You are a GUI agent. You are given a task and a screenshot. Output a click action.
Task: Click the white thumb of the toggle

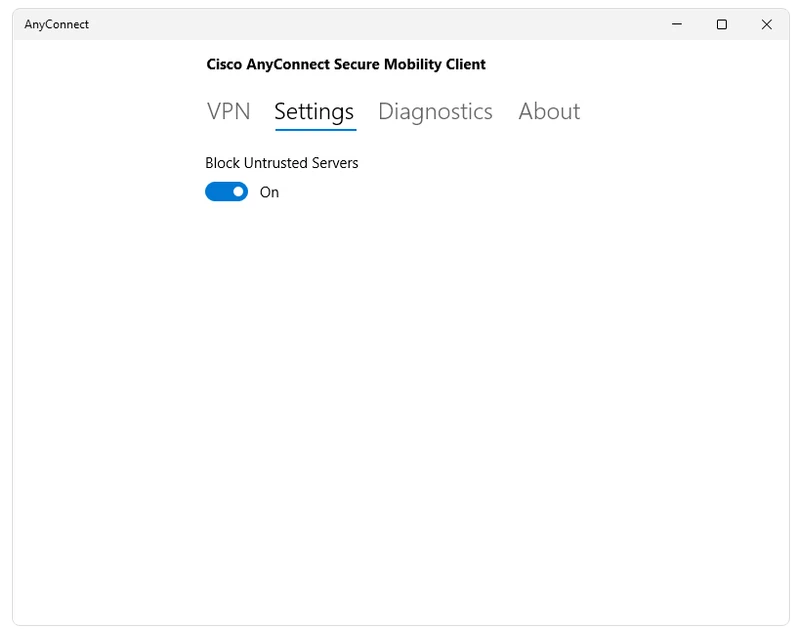point(236,191)
